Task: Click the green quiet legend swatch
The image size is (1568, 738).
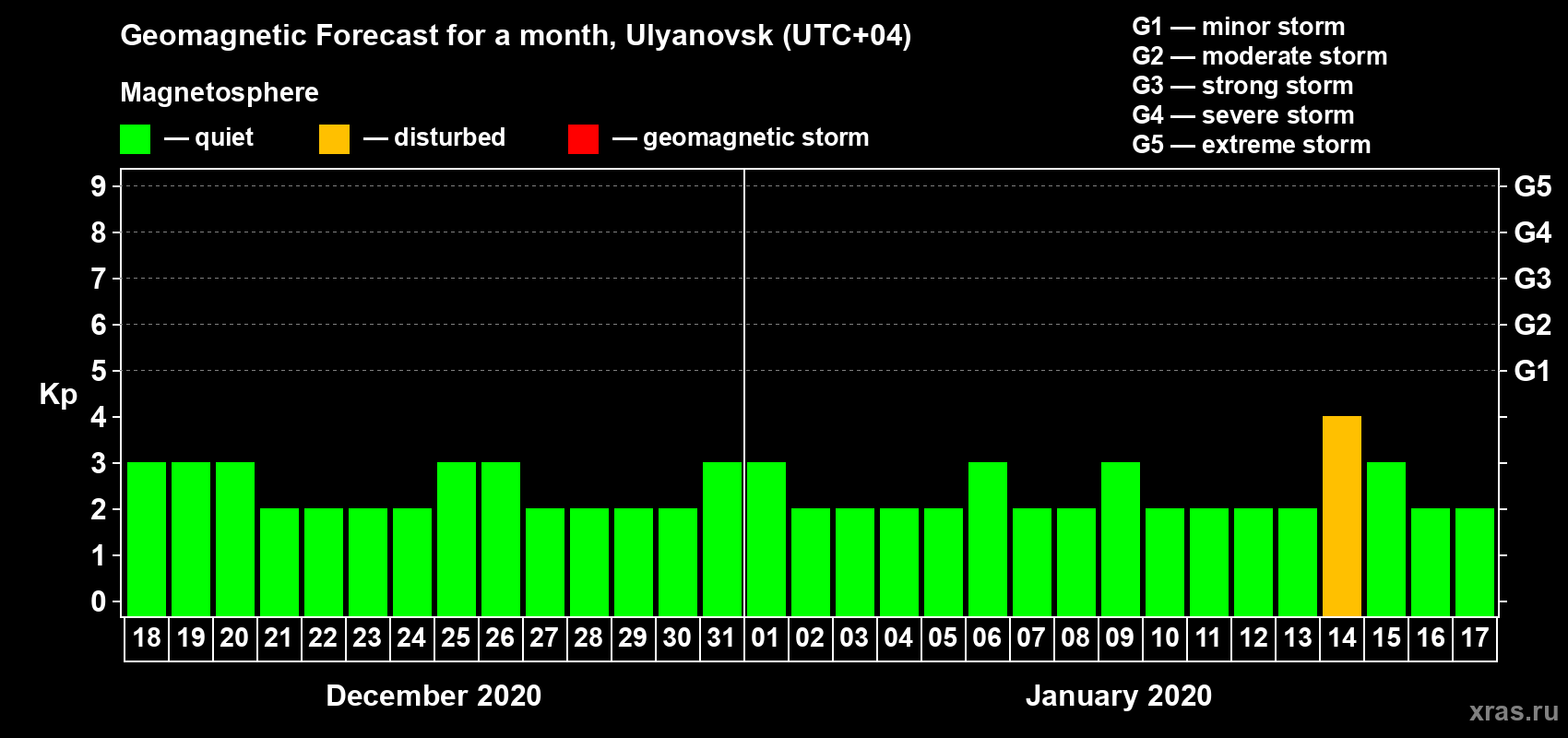Action: coord(135,139)
